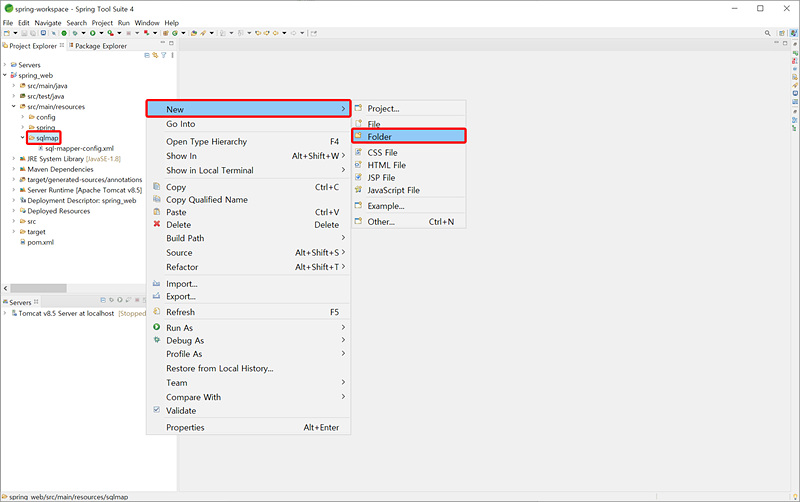Open the dropdown arrow beside the Debug icon
The width and height of the screenshot is (800, 502).
tap(83, 33)
